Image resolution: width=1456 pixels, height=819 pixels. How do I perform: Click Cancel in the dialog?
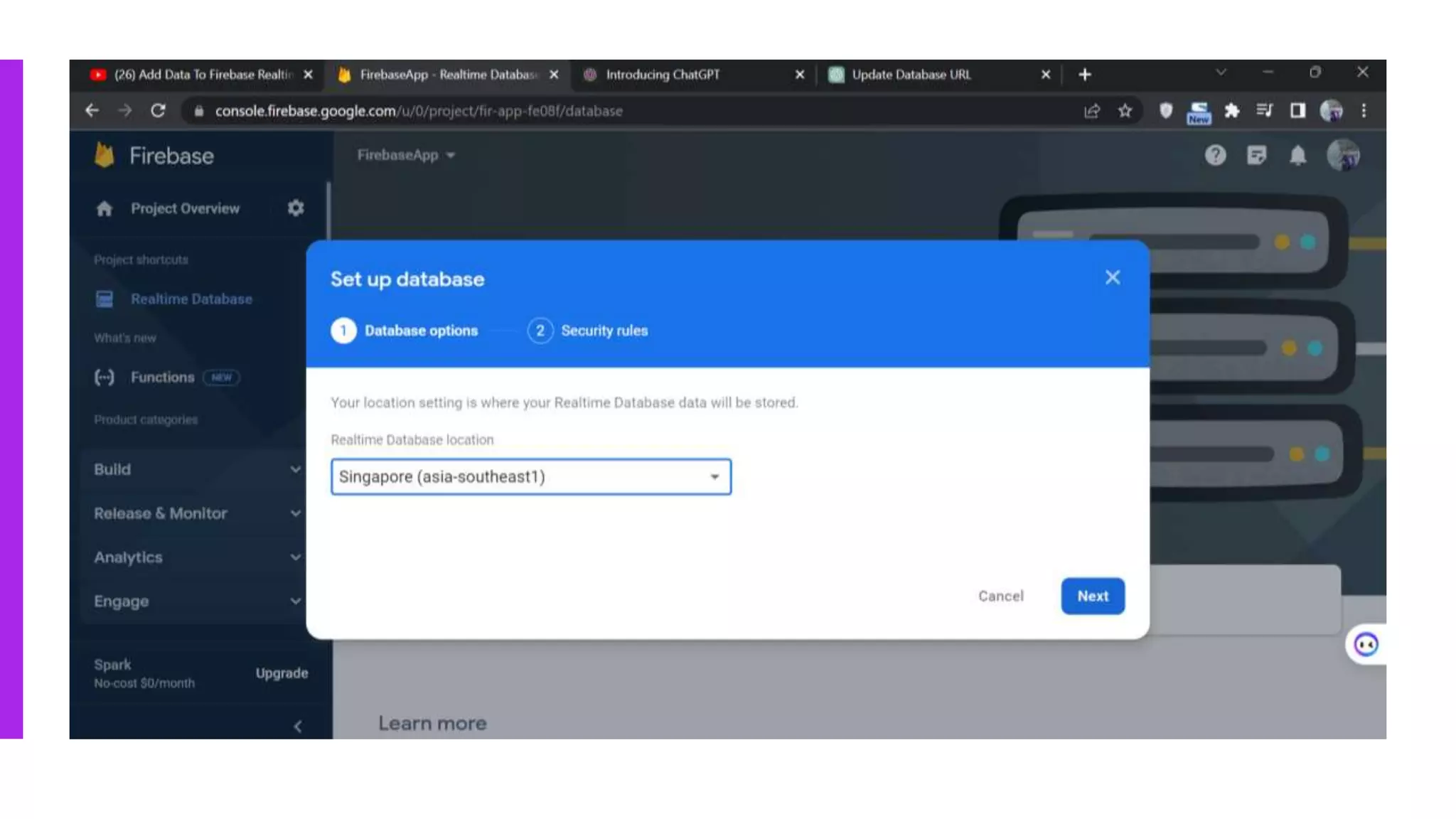(1000, 596)
